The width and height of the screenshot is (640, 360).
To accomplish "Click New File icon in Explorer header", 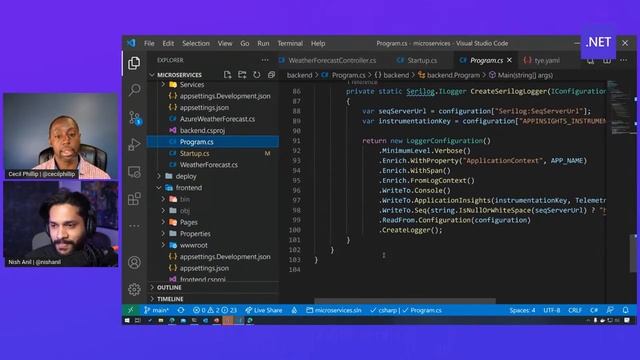I will click(227, 75).
